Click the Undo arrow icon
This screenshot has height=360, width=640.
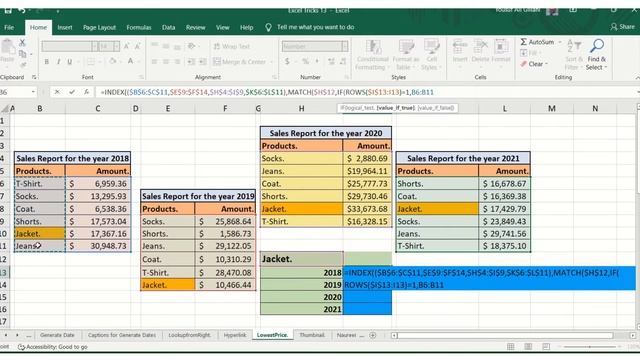(22, 10)
